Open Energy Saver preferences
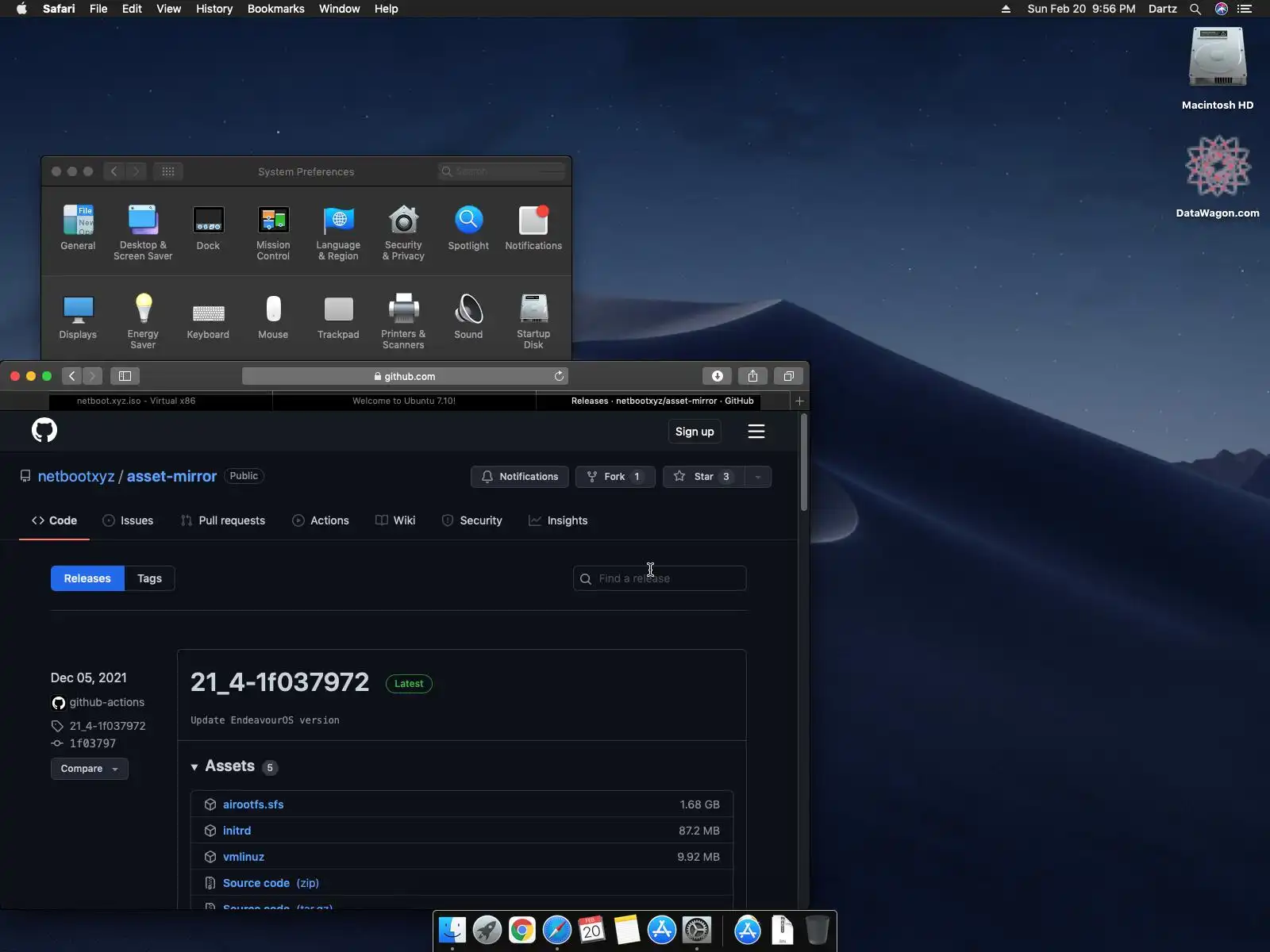 coord(143,321)
